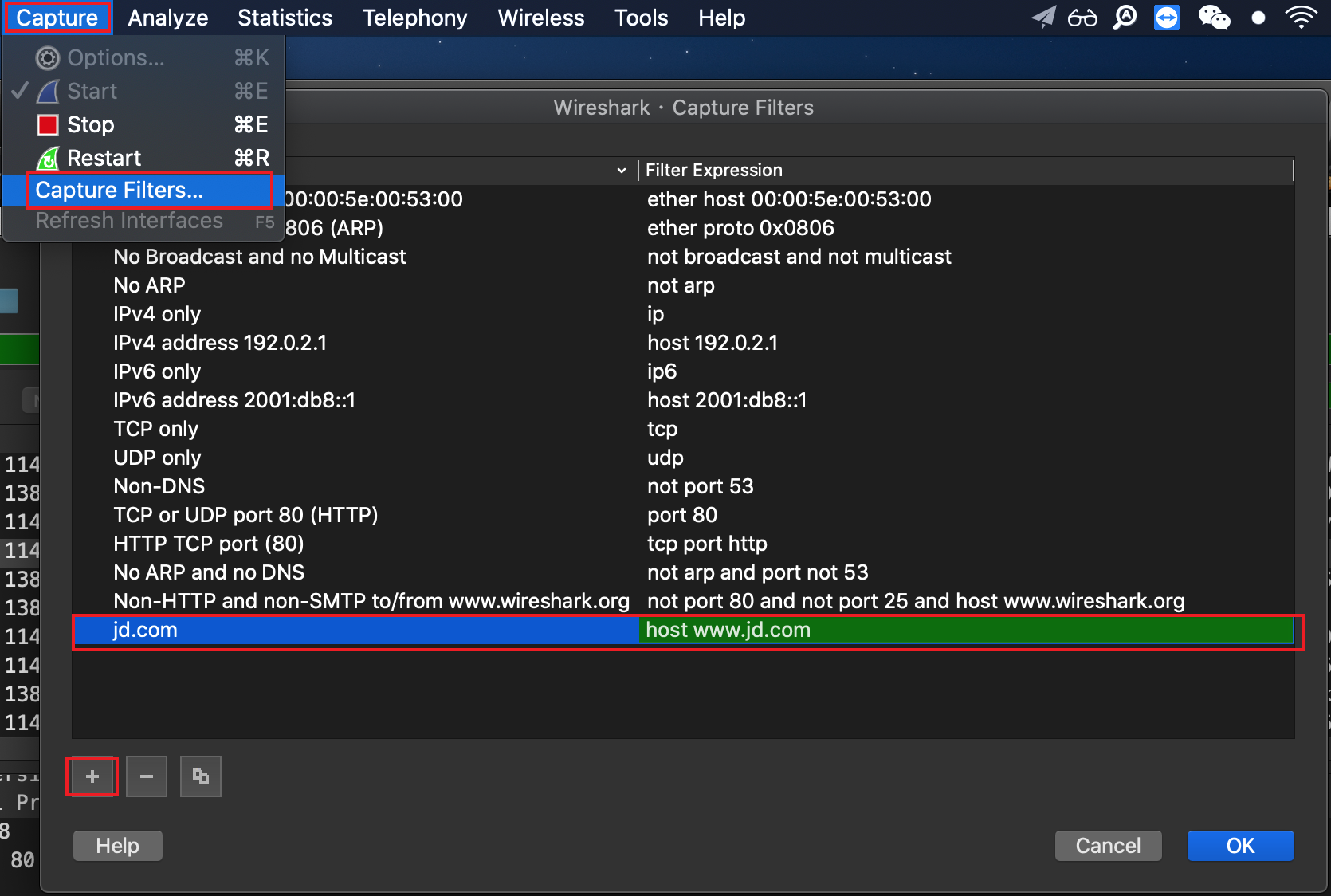This screenshot has height=896, width=1331.
Task: Open WeChat from the menu bar
Action: 1213,18
